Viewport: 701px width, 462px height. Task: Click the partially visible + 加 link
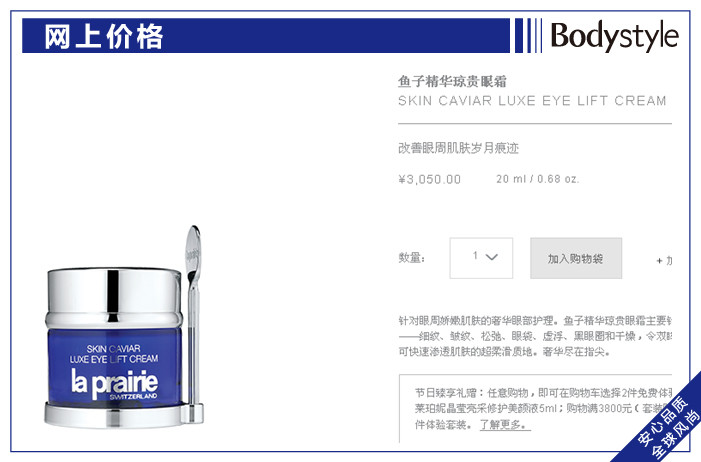coord(664,260)
